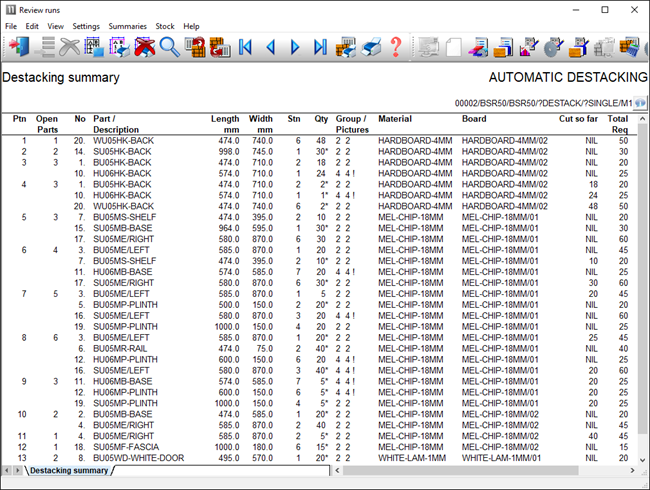Click the exit door icon in toolbar

[x=18, y=46]
